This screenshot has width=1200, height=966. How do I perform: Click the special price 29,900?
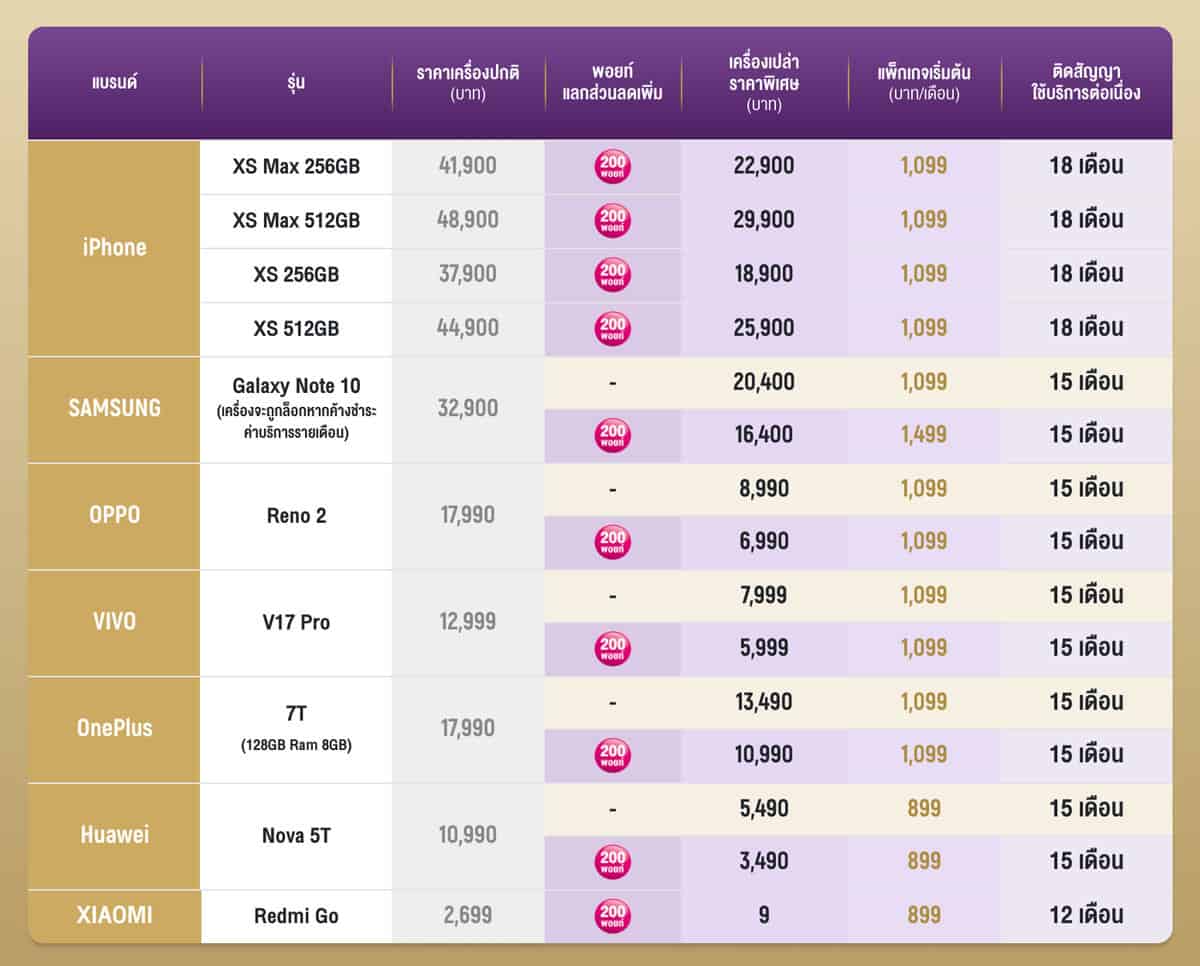point(764,220)
